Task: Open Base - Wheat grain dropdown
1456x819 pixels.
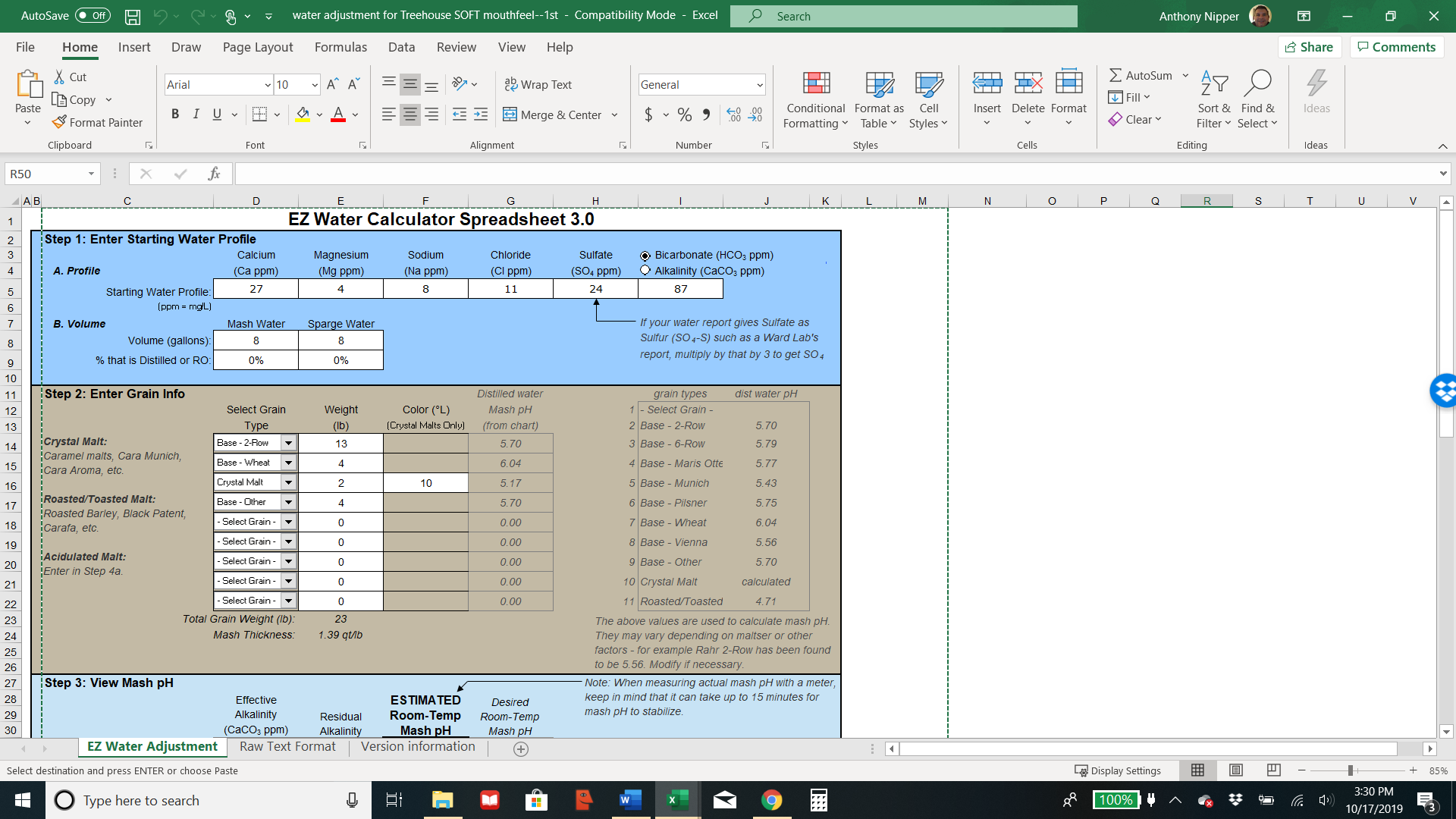Action: coord(288,463)
